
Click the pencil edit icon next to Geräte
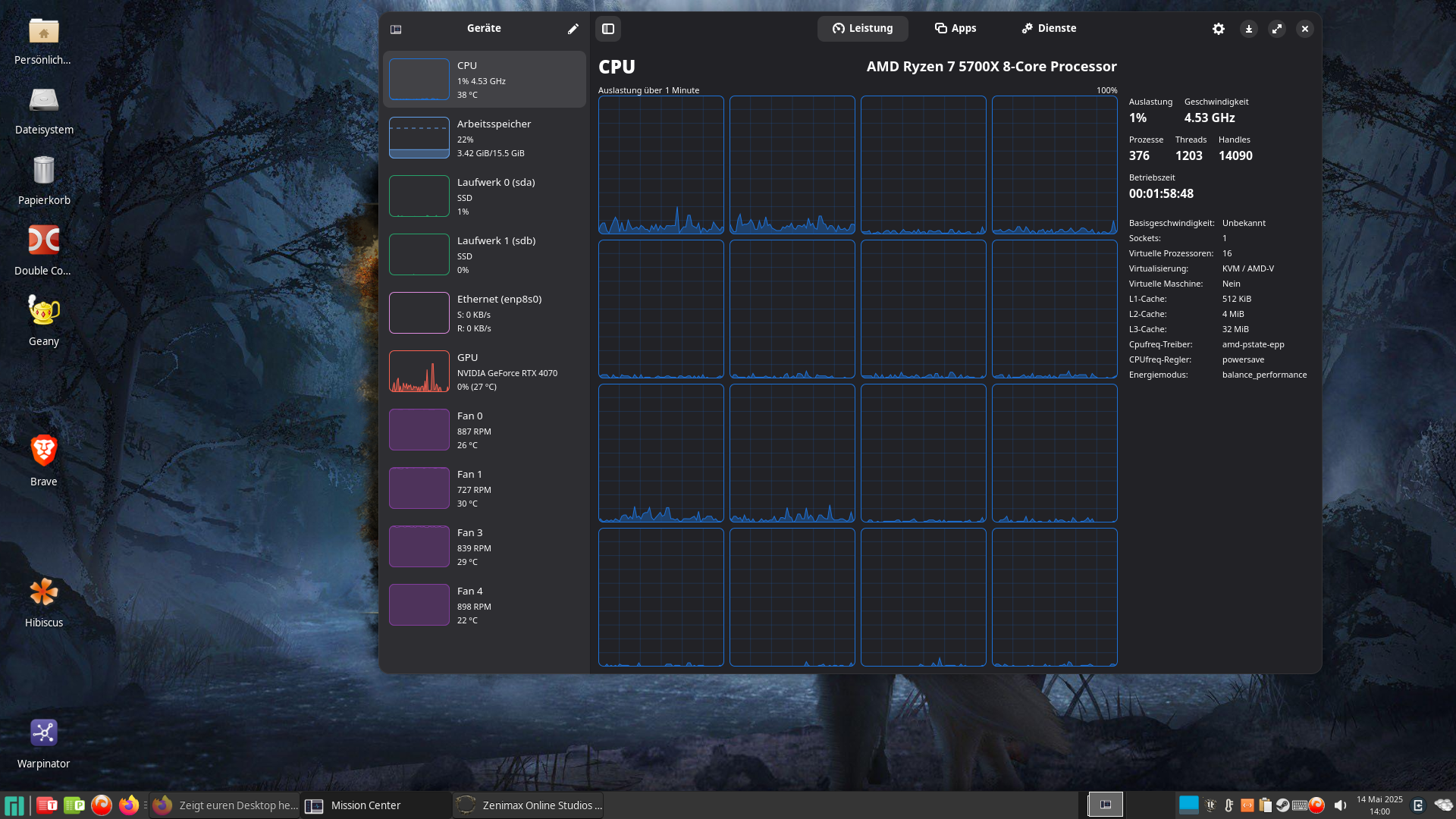tap(573, 29)
